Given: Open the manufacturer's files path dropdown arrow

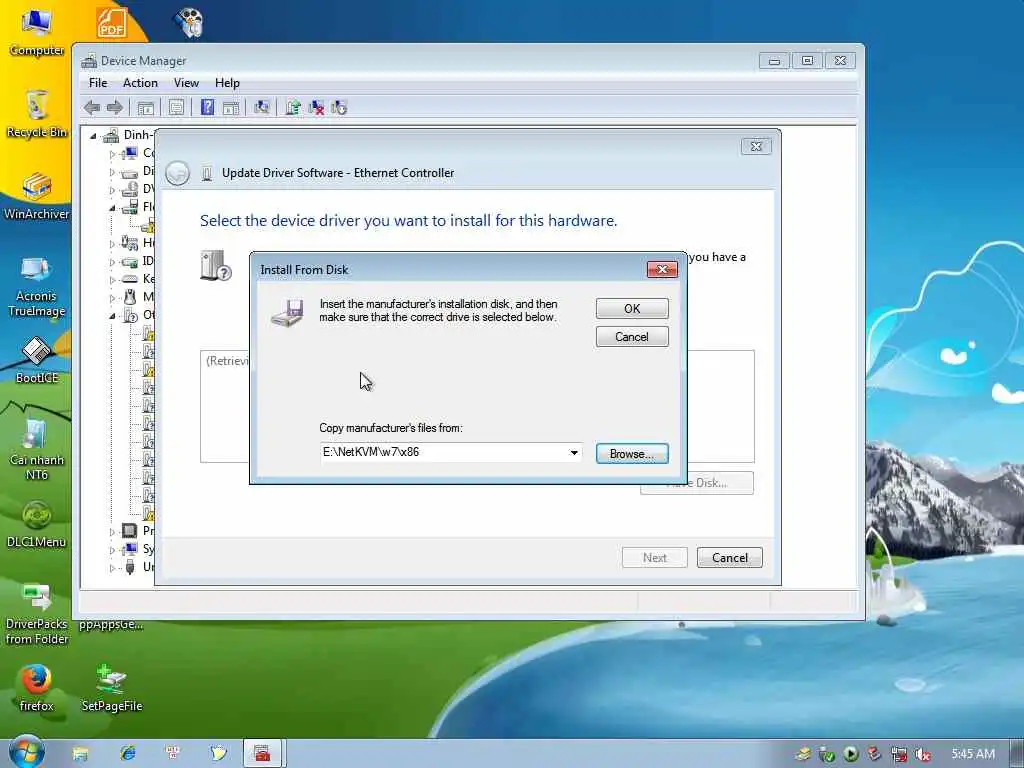Looking at the screenshot, I should point(574,453).
